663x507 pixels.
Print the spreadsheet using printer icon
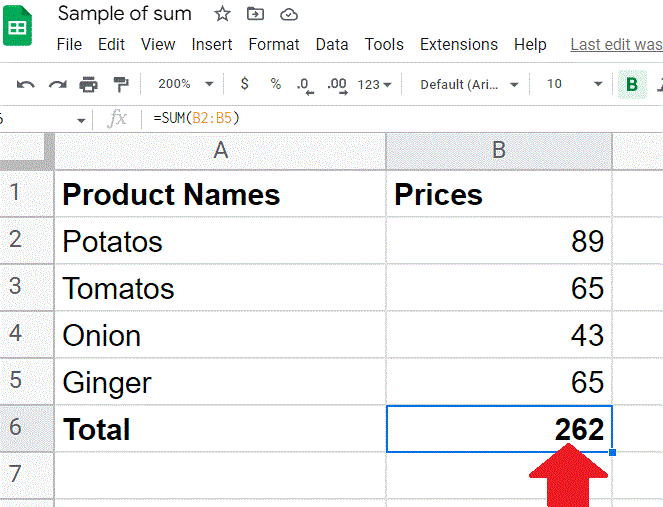88,85
